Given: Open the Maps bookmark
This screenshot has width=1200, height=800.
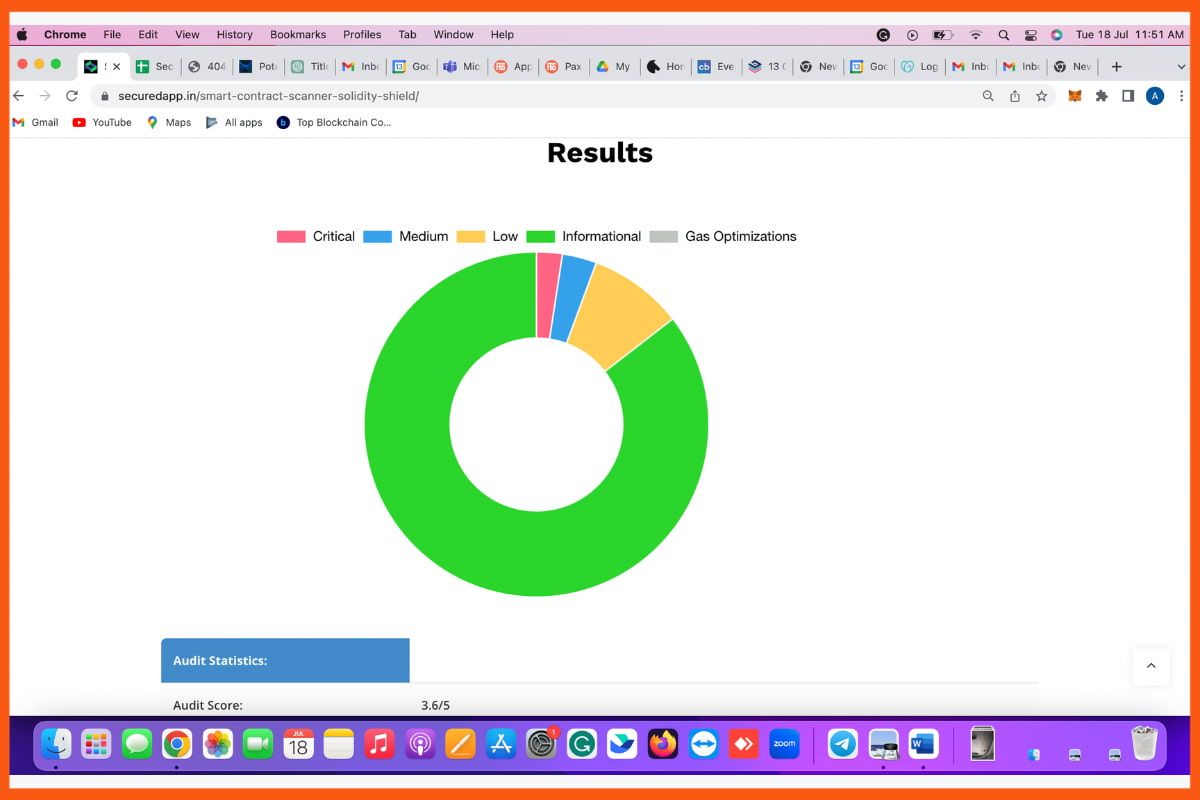Looking at the screenshot, I should click(167, 122).
